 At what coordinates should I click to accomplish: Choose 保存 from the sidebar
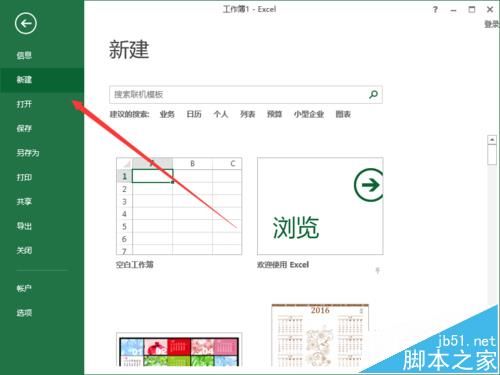point(24,128)
